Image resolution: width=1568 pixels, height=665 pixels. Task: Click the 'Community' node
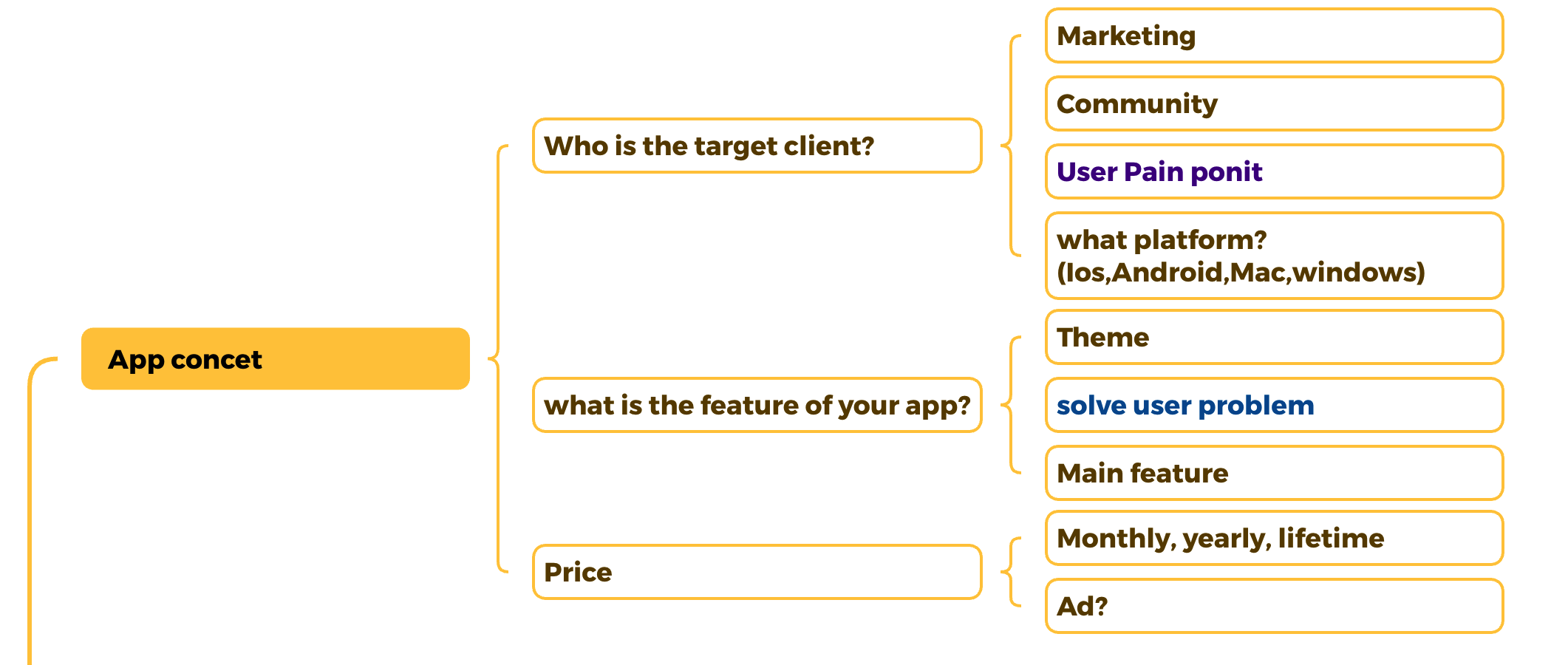(x=1274, y=104)
